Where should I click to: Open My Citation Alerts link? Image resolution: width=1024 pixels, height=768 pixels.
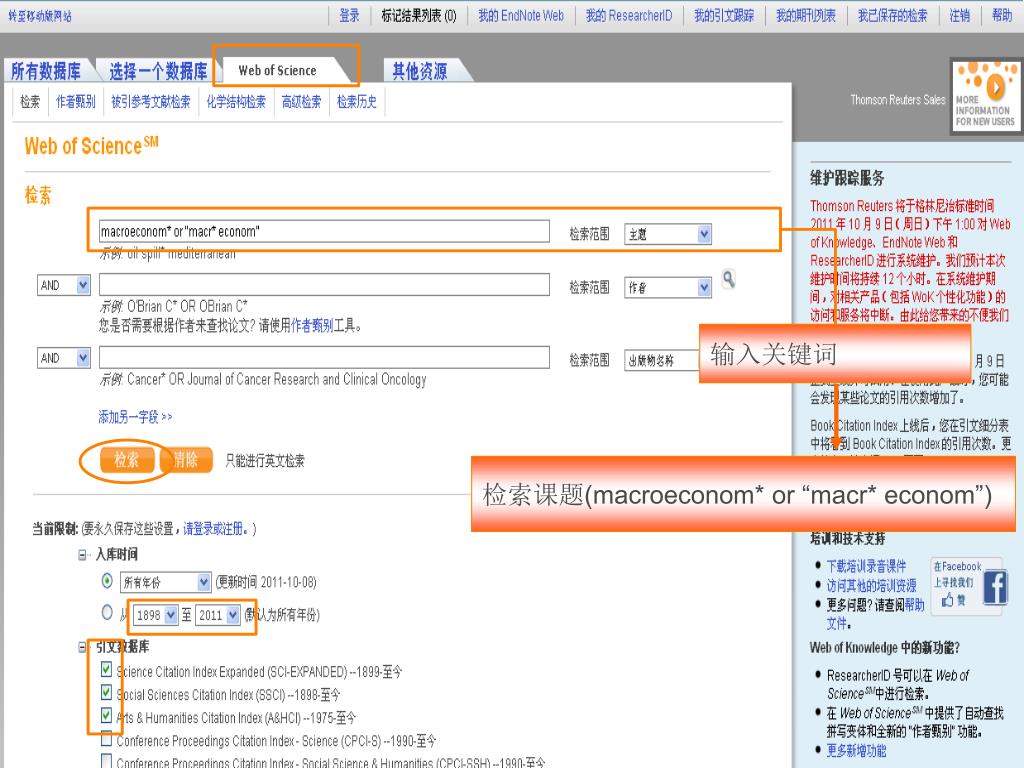(724, 16)
